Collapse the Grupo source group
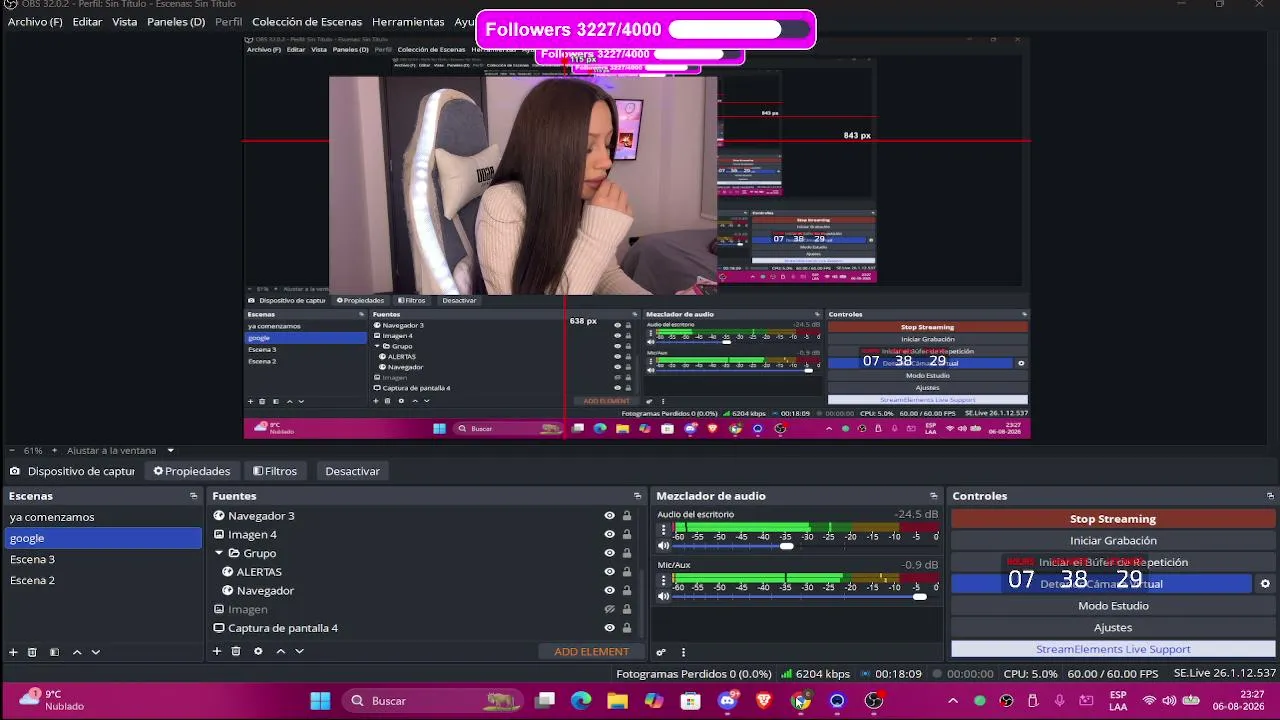 pos(219,553)
